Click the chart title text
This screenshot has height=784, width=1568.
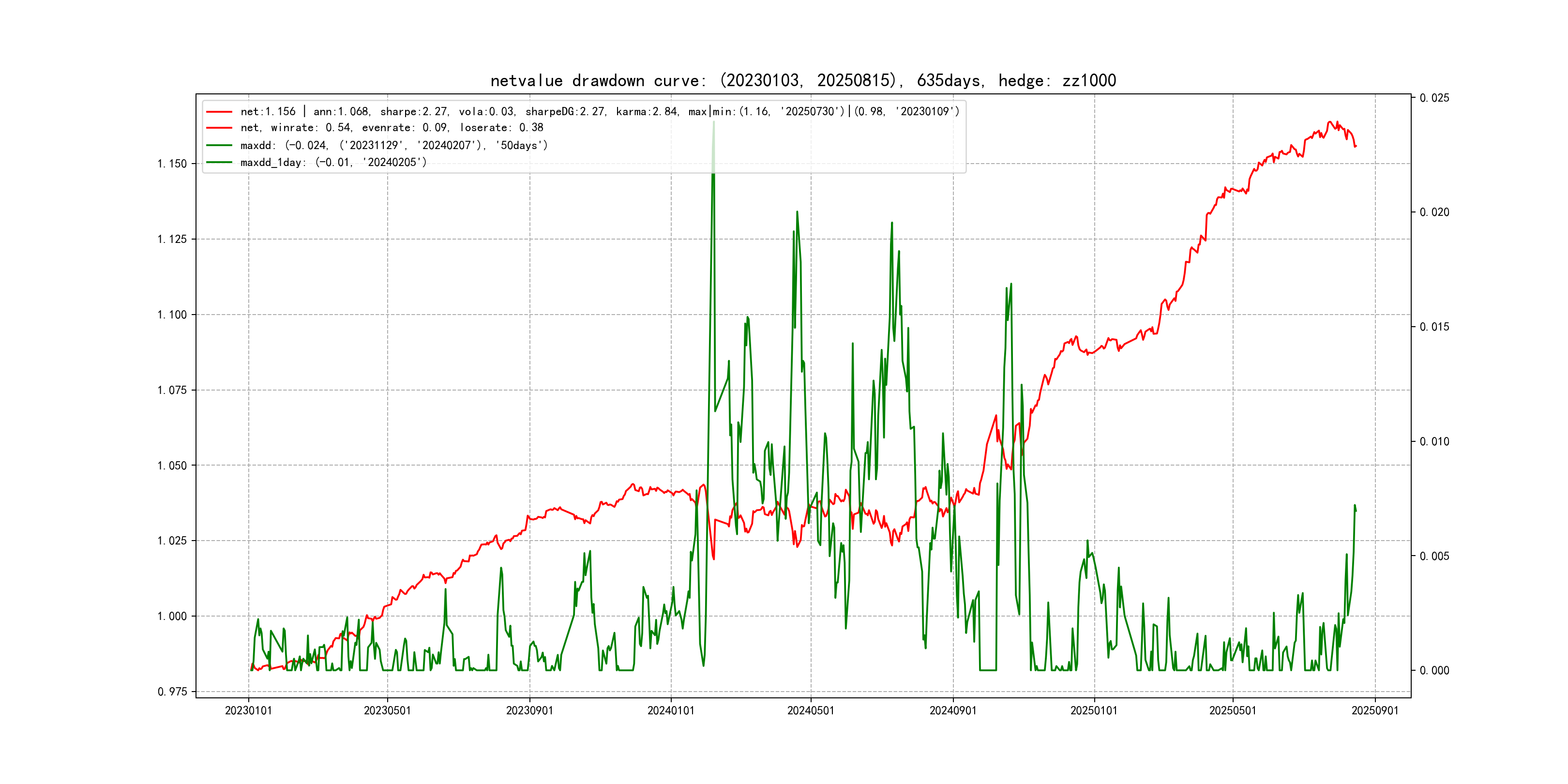pos(803,81)
